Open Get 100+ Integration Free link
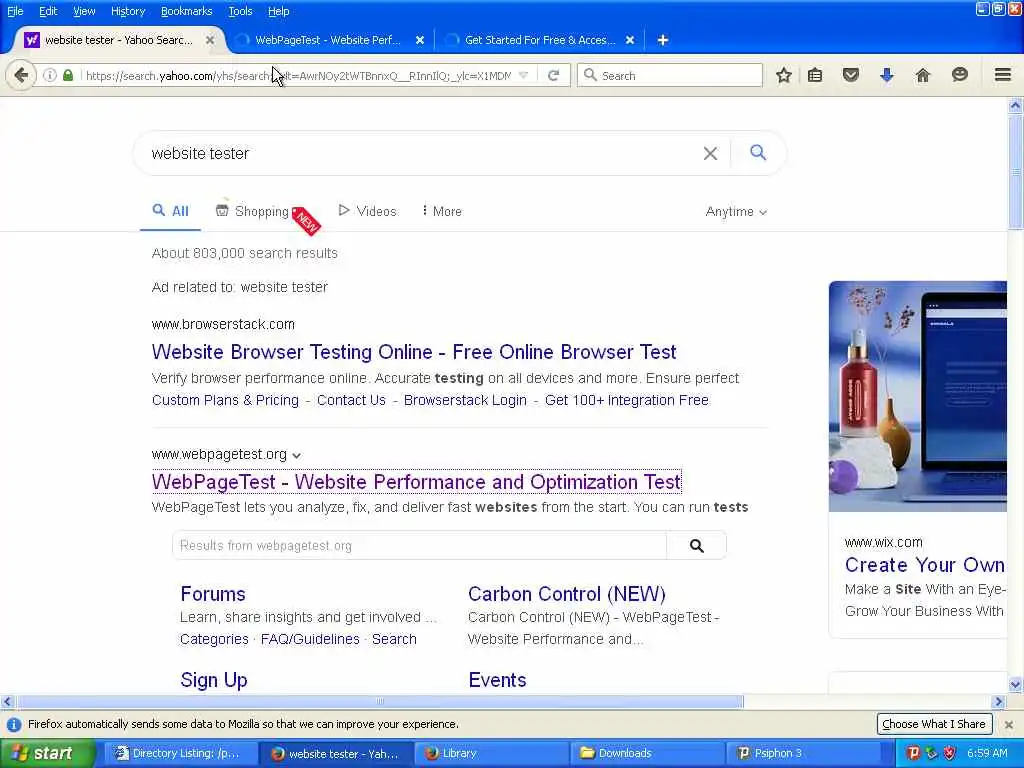 point(626,400)
